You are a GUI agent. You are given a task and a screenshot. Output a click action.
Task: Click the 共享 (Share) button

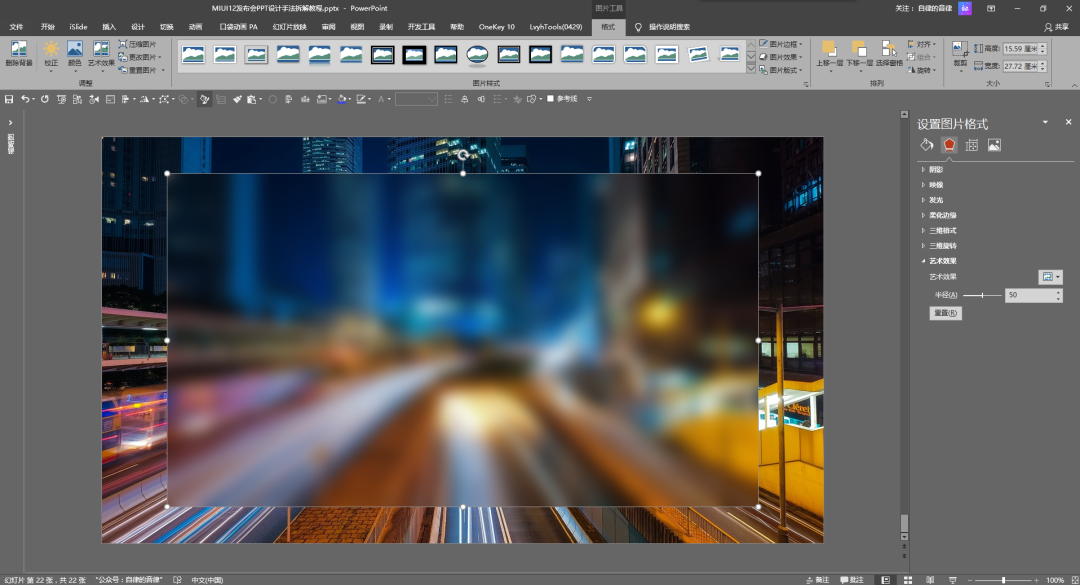coord(1055,27)
